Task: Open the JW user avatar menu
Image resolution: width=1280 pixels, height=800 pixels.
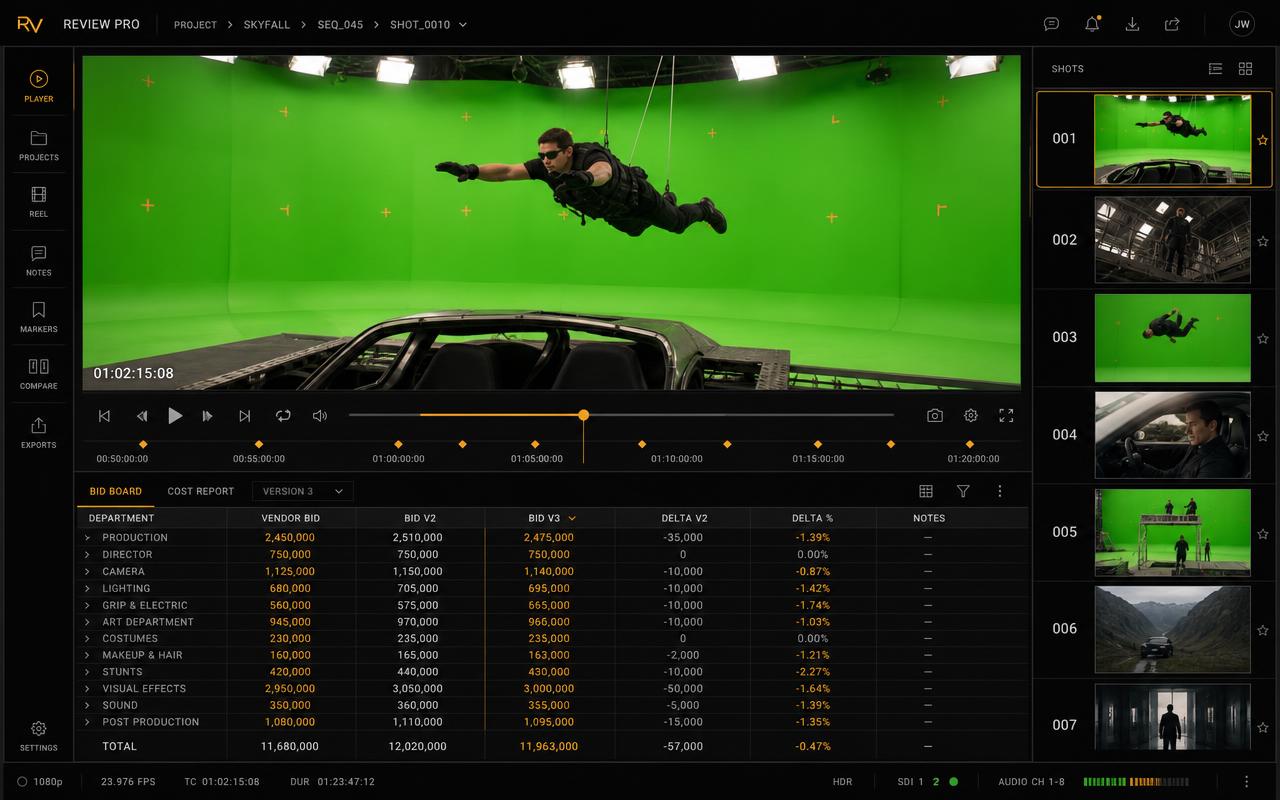Action: click(1241, 24)
